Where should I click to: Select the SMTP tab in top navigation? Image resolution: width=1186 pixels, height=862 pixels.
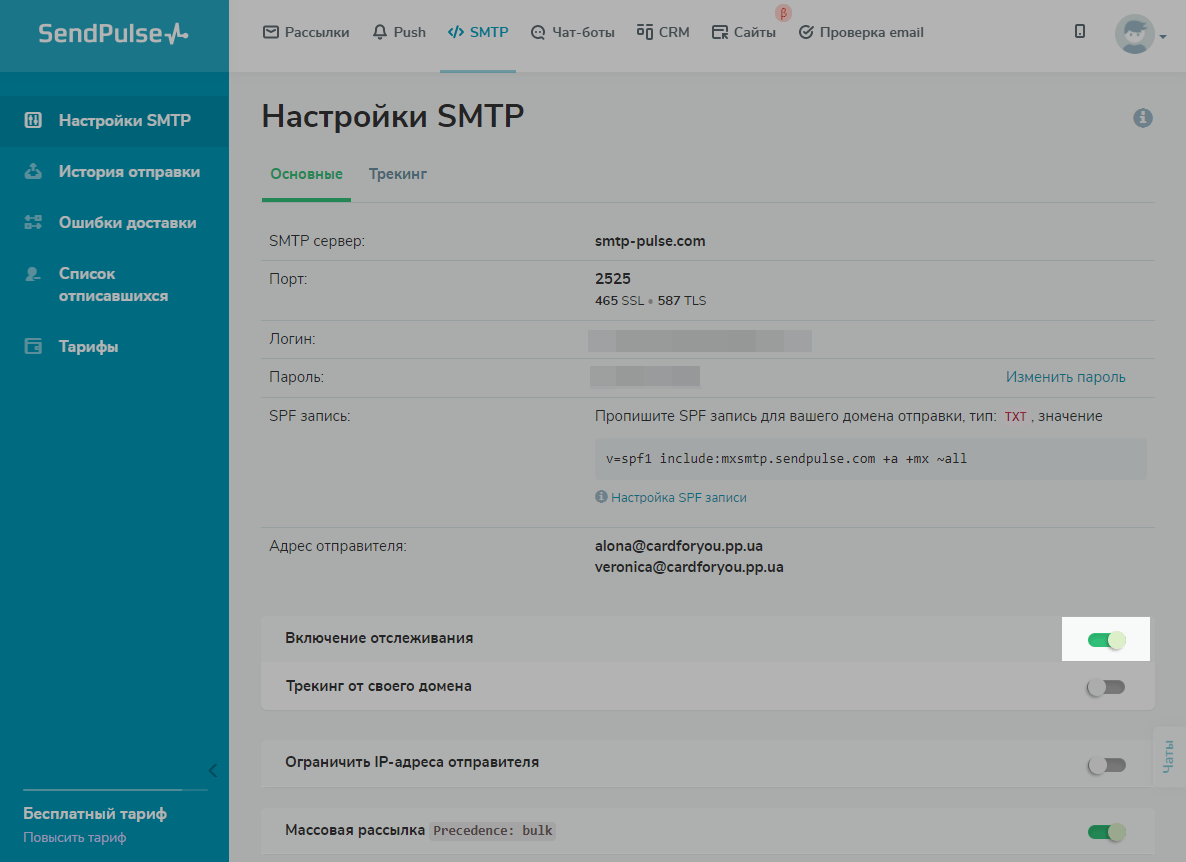[478, 31]
